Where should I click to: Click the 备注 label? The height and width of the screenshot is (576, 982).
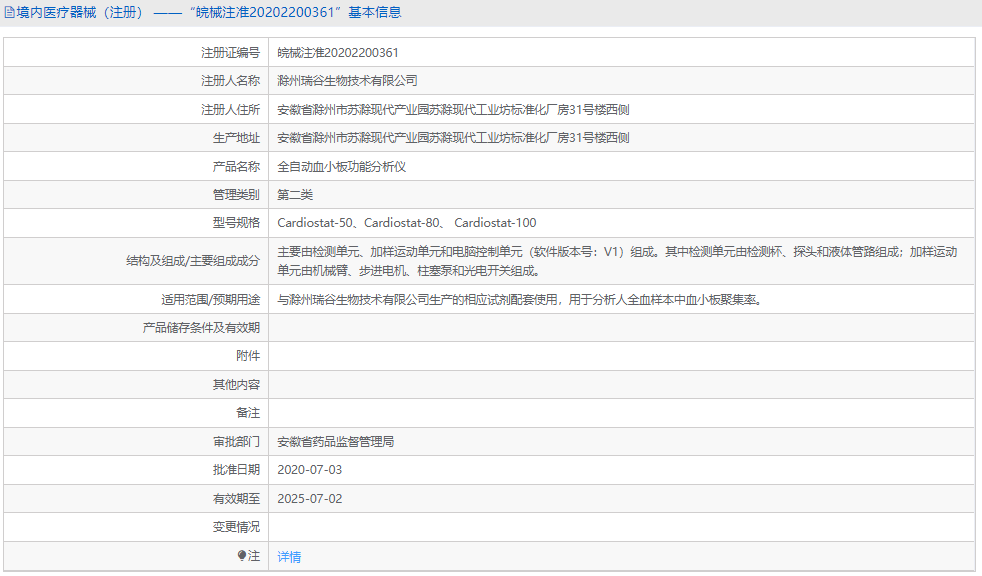pyautogui.click(x=248, y=413)
